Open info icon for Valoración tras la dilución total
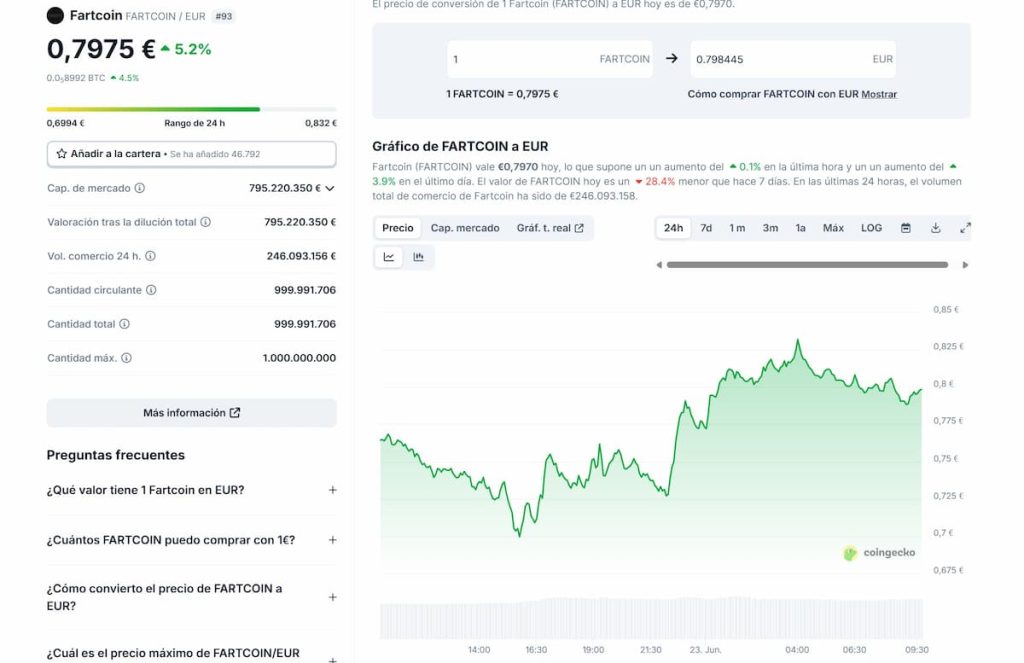 pyautogui.click(x=206, y=222)
